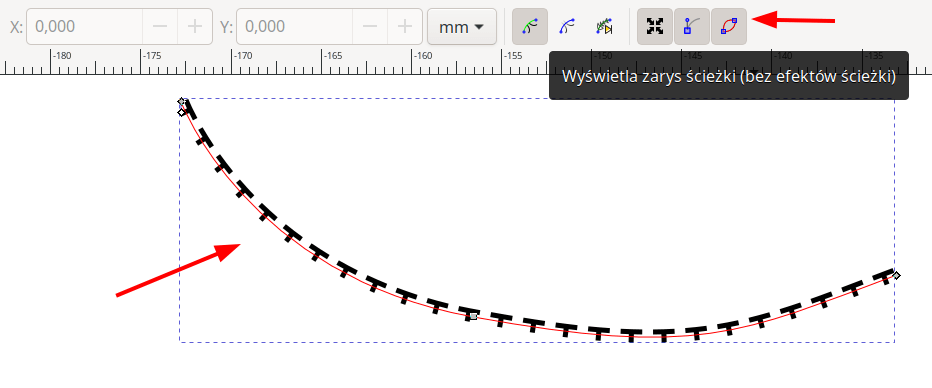Increase the X coordinate with plus
932x388 pixels.
(x=194, y=27)
